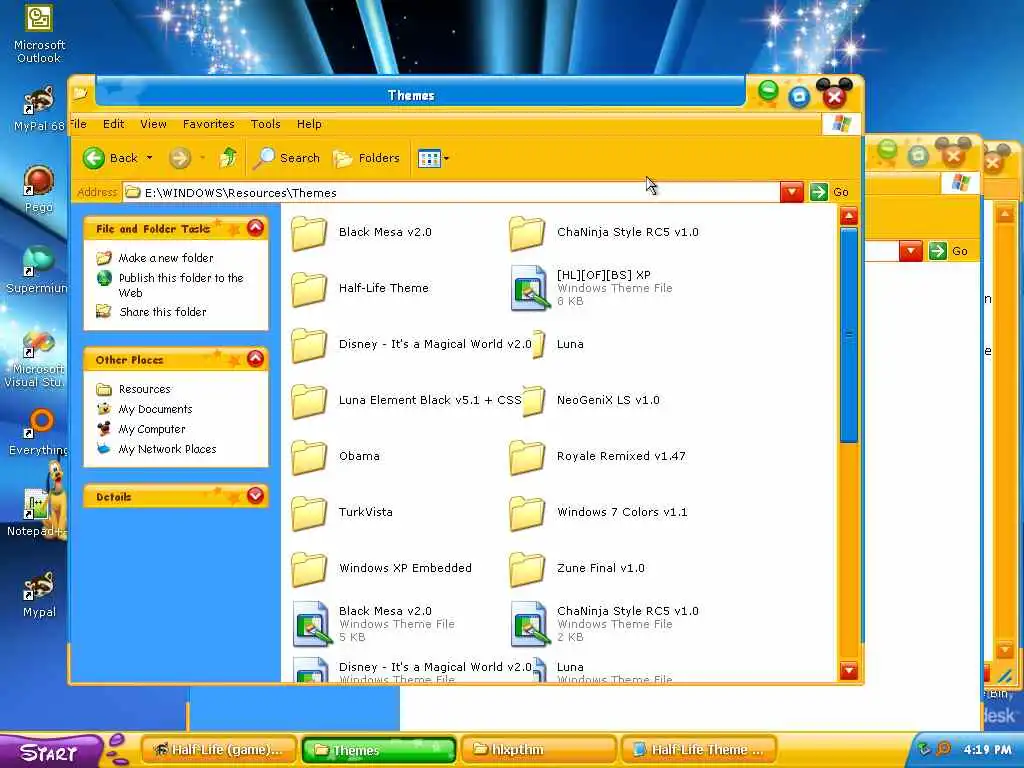This screenshot has height=768, width=1024.
Task: Select the Pego desktop shortcut
Action: (x=39, y=189)
